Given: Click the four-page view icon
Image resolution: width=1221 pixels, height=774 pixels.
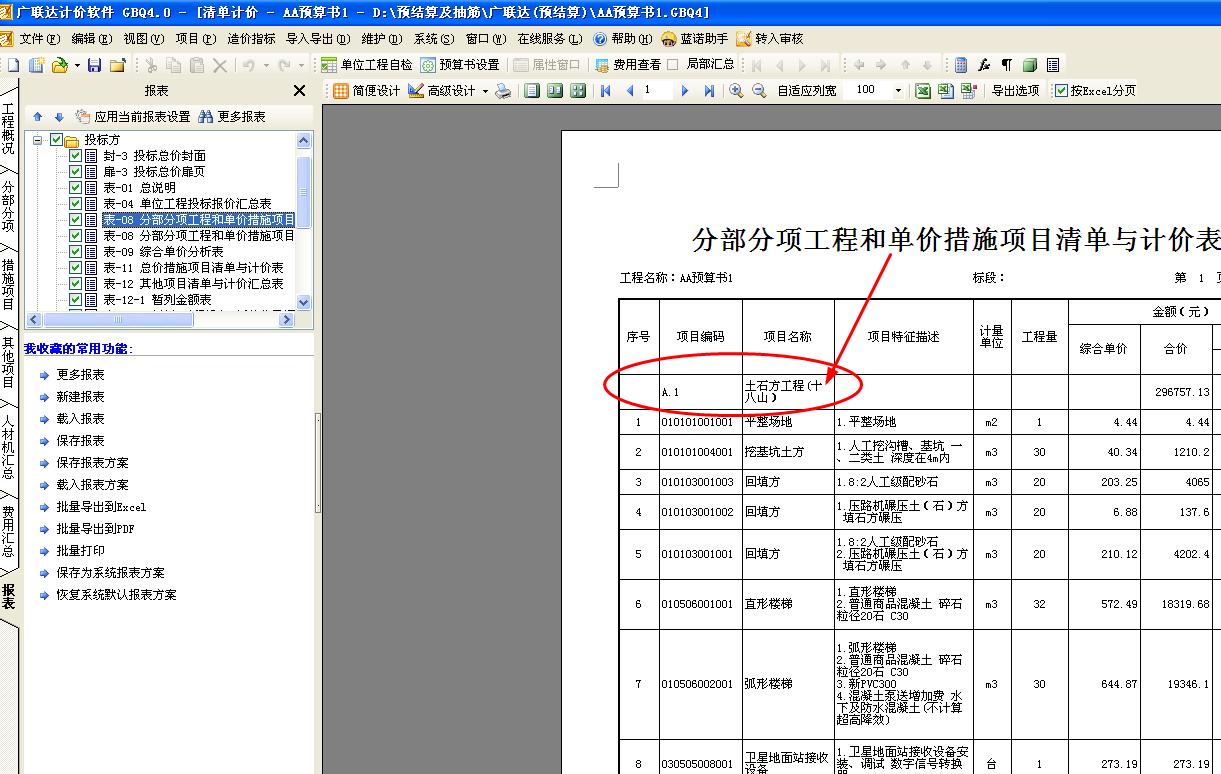Looking at the screenshot, I should [x=578, y=91].
